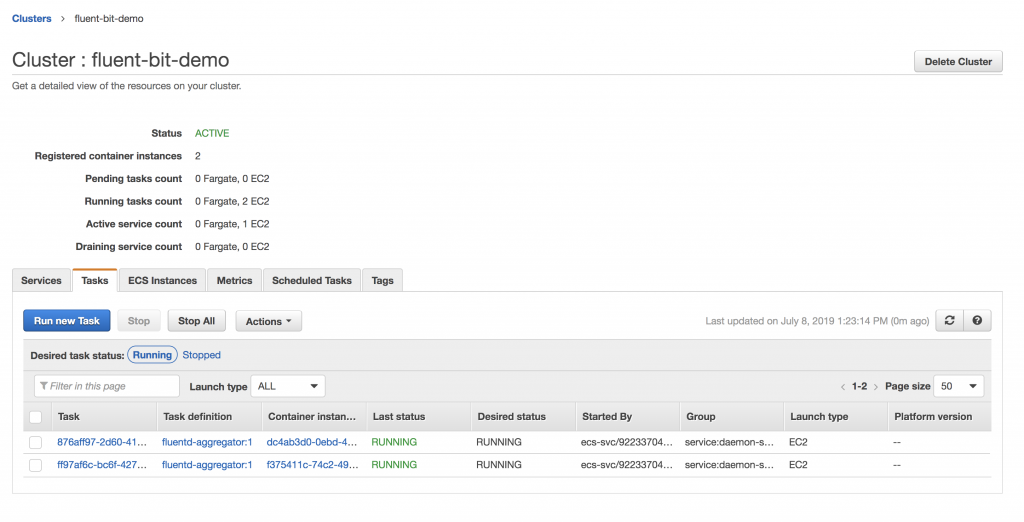Click the Pending tasks count label
Screen dimensions: 1024x522
tap(133, 179)
